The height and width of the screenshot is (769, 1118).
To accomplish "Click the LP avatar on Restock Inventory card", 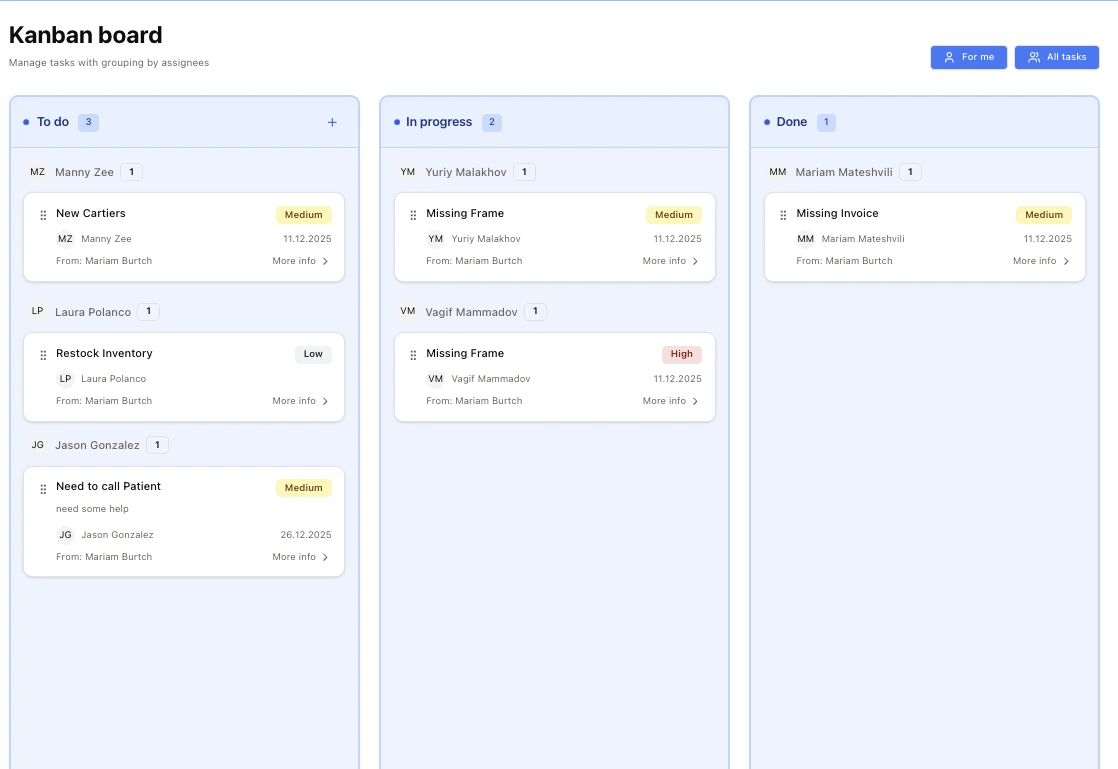I will 65,379.
